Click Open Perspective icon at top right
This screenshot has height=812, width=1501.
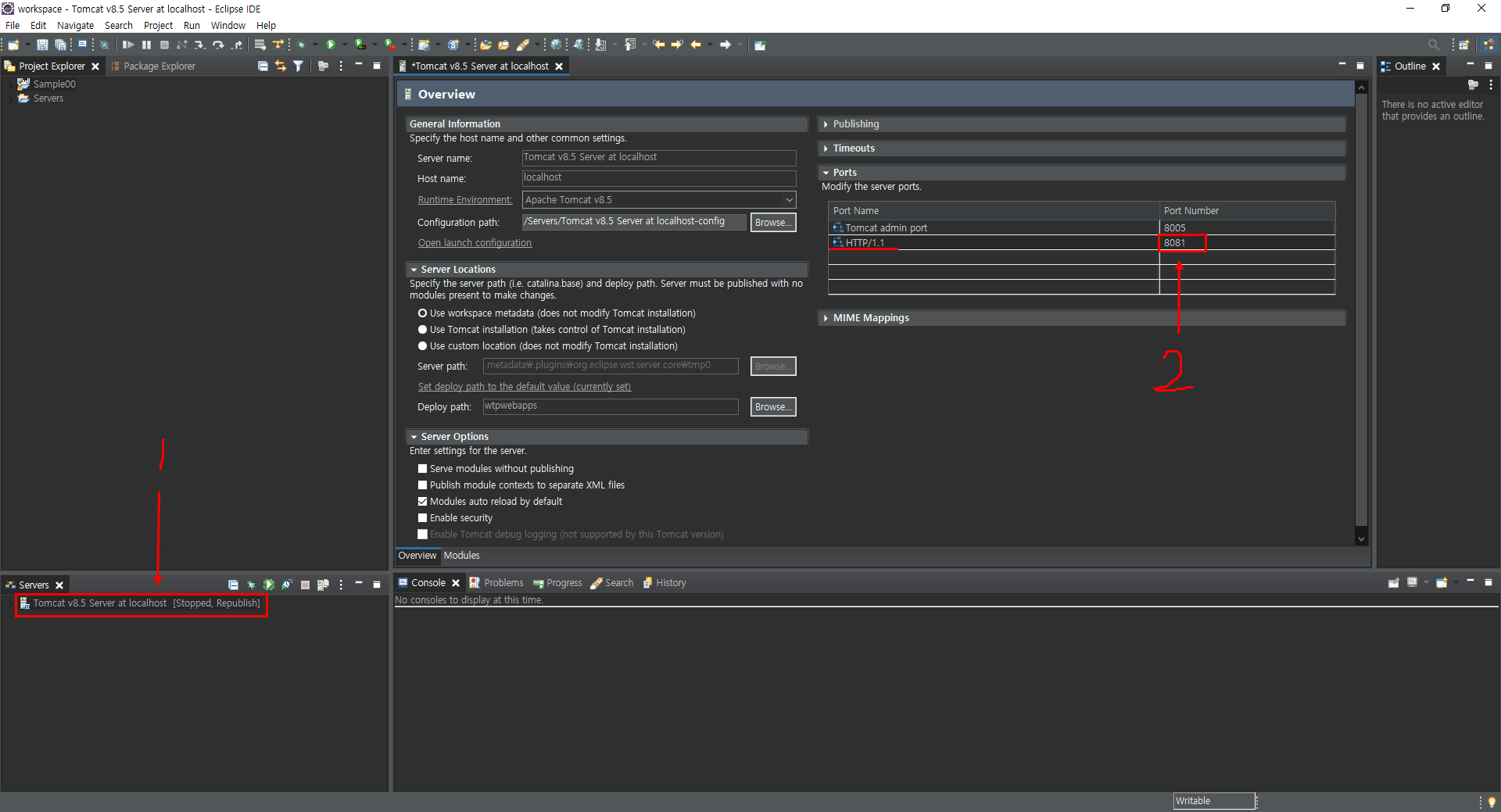[1464, 45]
